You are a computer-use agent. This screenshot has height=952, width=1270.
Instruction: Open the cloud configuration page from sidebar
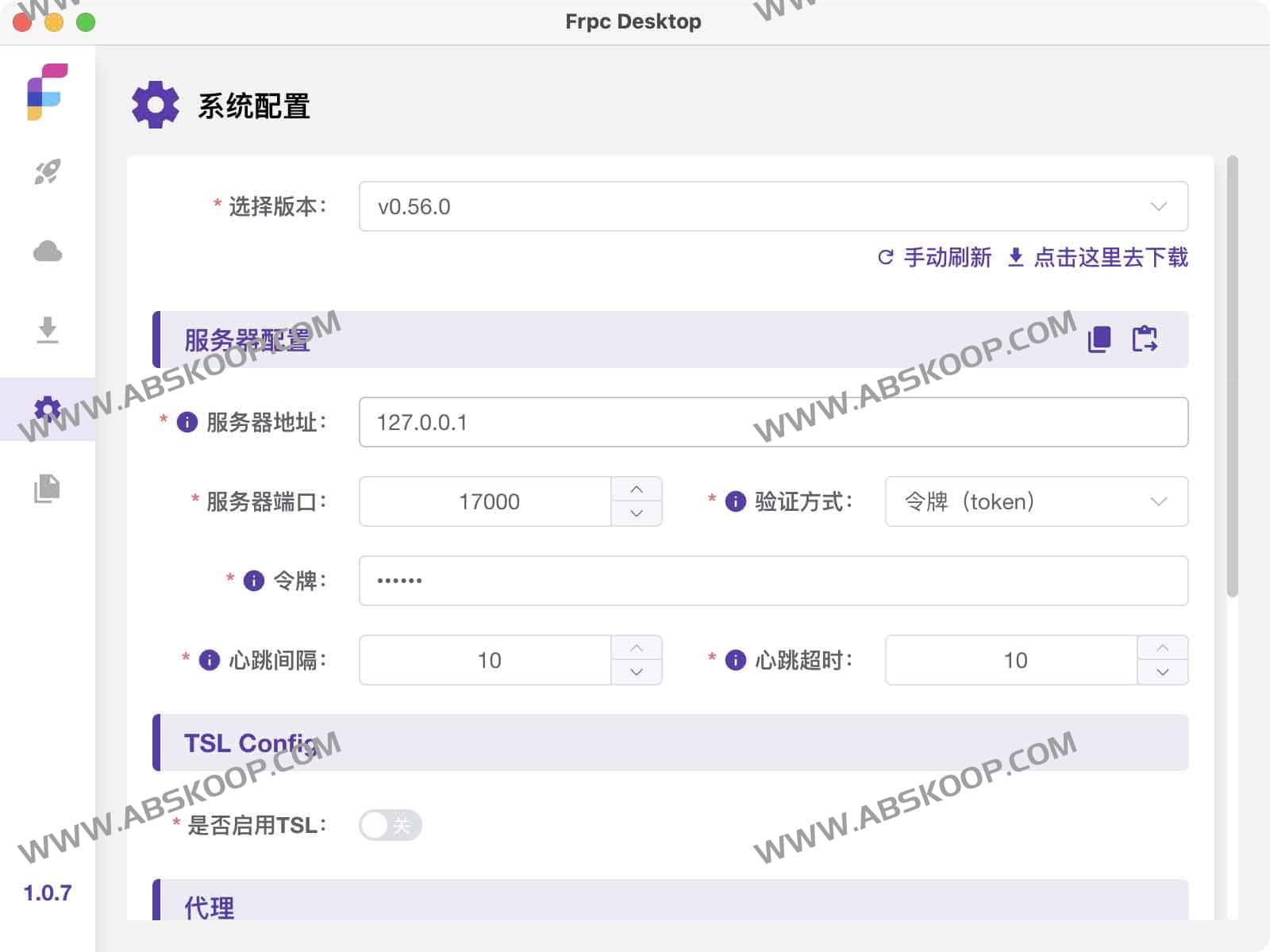[48, 251]
